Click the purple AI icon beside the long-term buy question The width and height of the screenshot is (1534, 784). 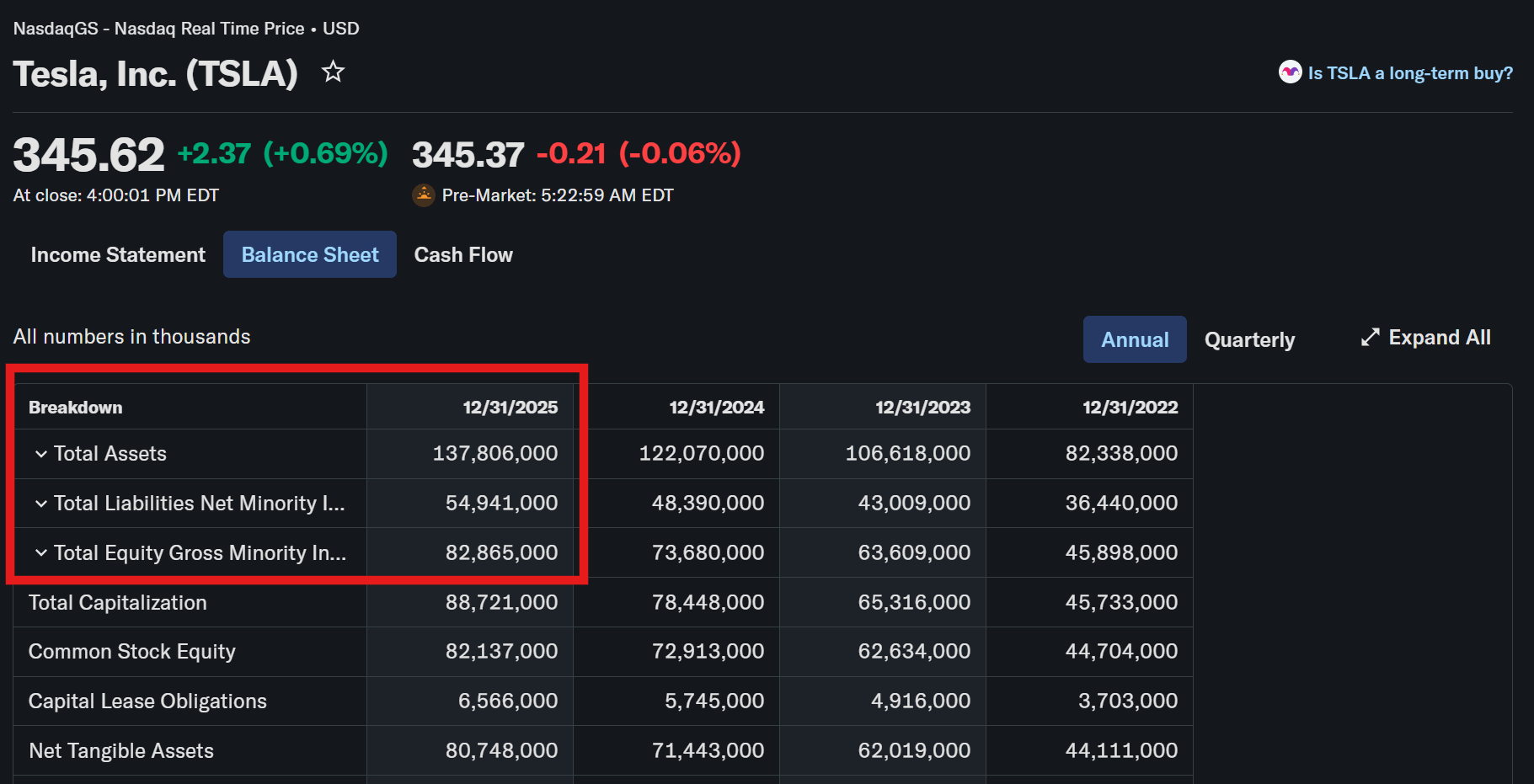[1290, 72]
